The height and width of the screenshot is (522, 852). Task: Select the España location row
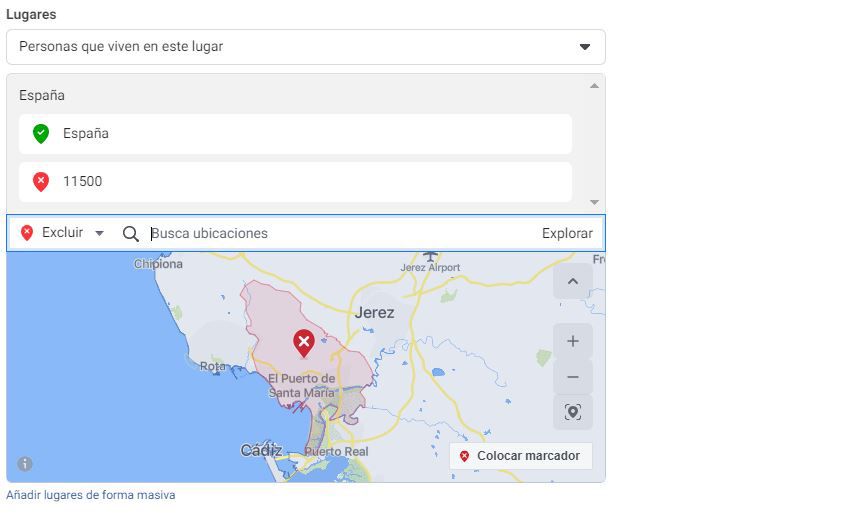point(295,134)
